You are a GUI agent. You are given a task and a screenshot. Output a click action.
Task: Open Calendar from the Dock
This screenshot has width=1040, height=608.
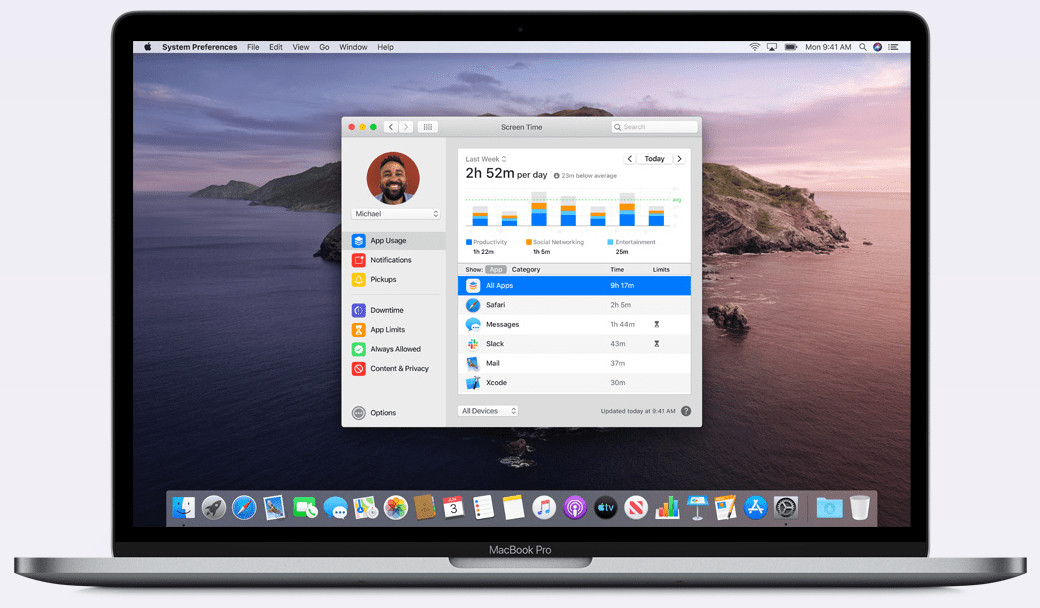pyautogui.click(x=454, y=508)
